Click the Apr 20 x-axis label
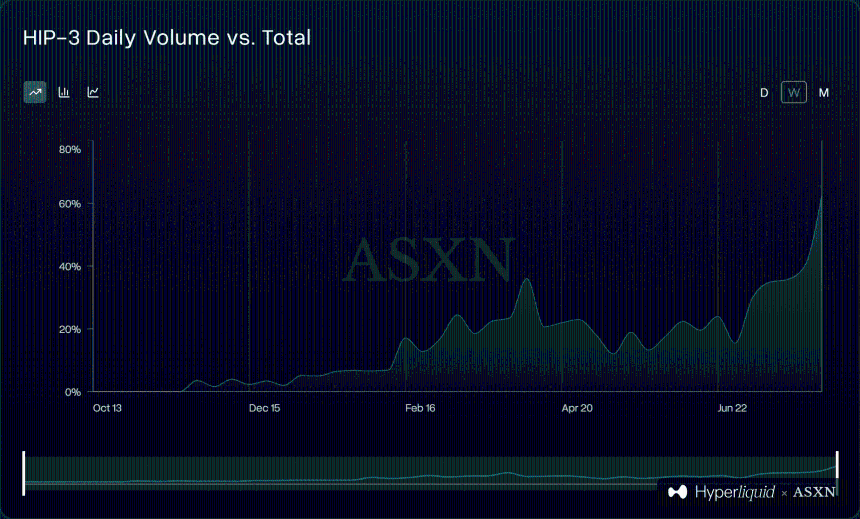The width and height of the screenshot is (860, 519). (577, 408)
